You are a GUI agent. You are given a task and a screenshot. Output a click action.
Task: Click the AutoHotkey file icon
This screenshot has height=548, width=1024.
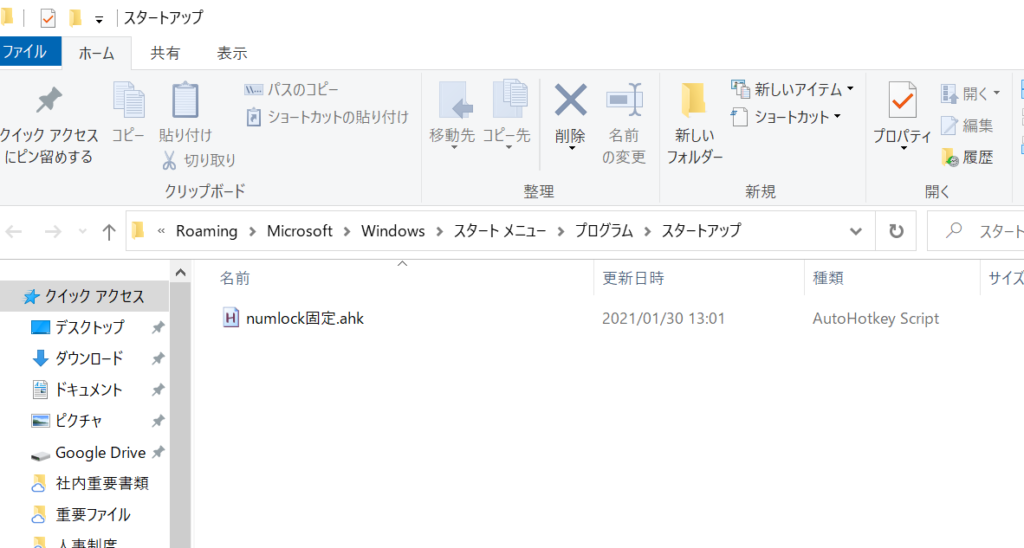tap(231, 318)
